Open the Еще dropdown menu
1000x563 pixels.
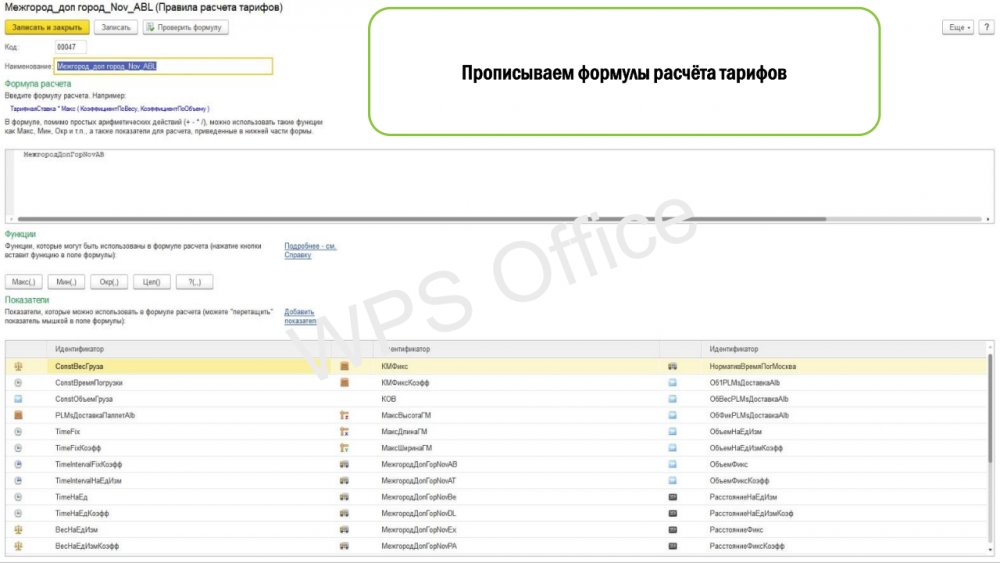(x=957, y=27)
